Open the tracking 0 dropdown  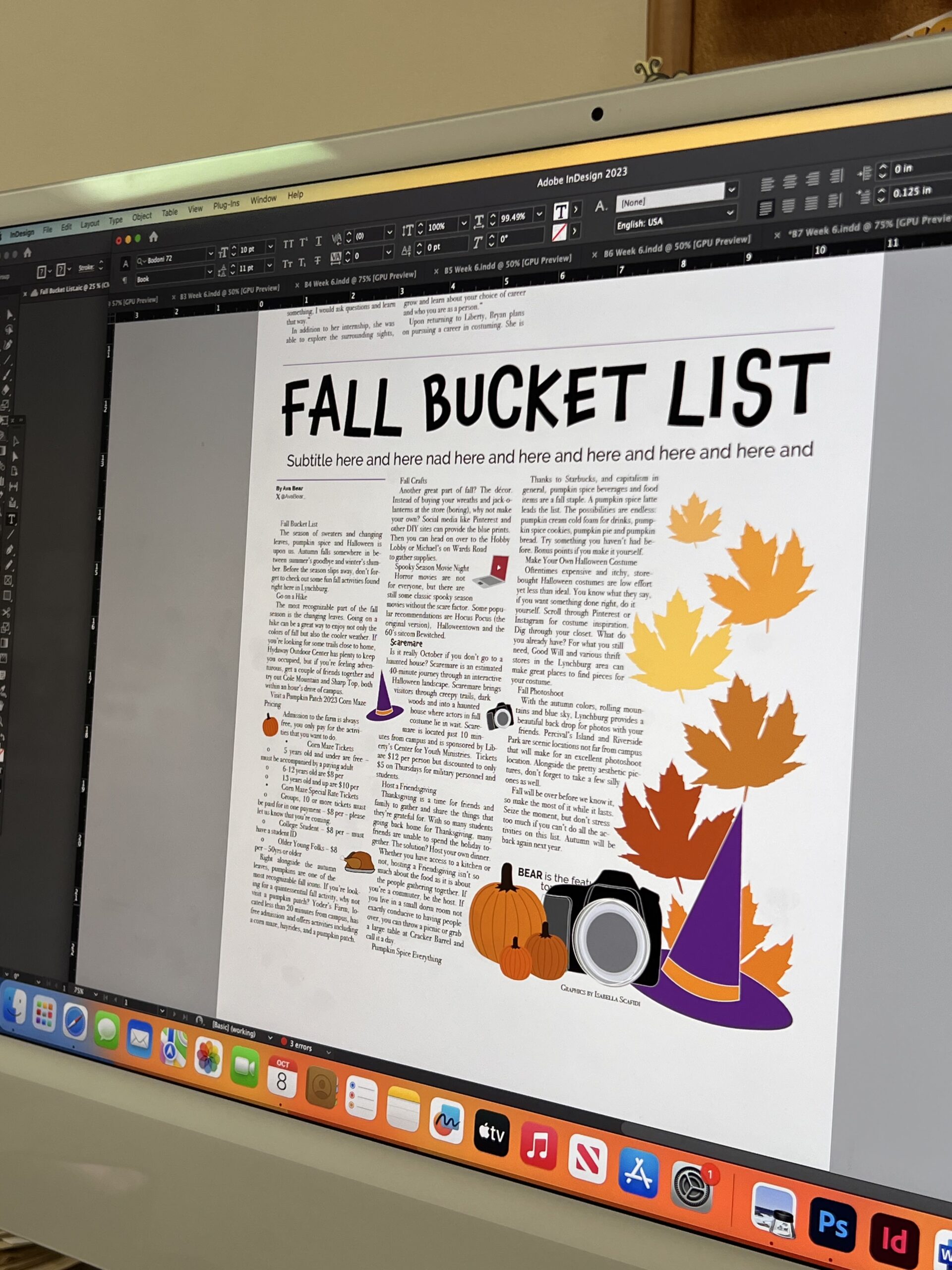[389, 252]
